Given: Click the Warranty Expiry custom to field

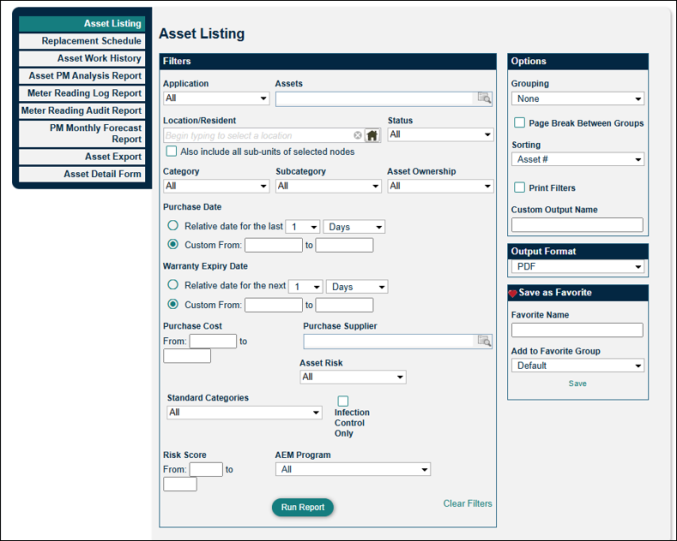Looking at the screenshot, I should click(x=345, y=305).
